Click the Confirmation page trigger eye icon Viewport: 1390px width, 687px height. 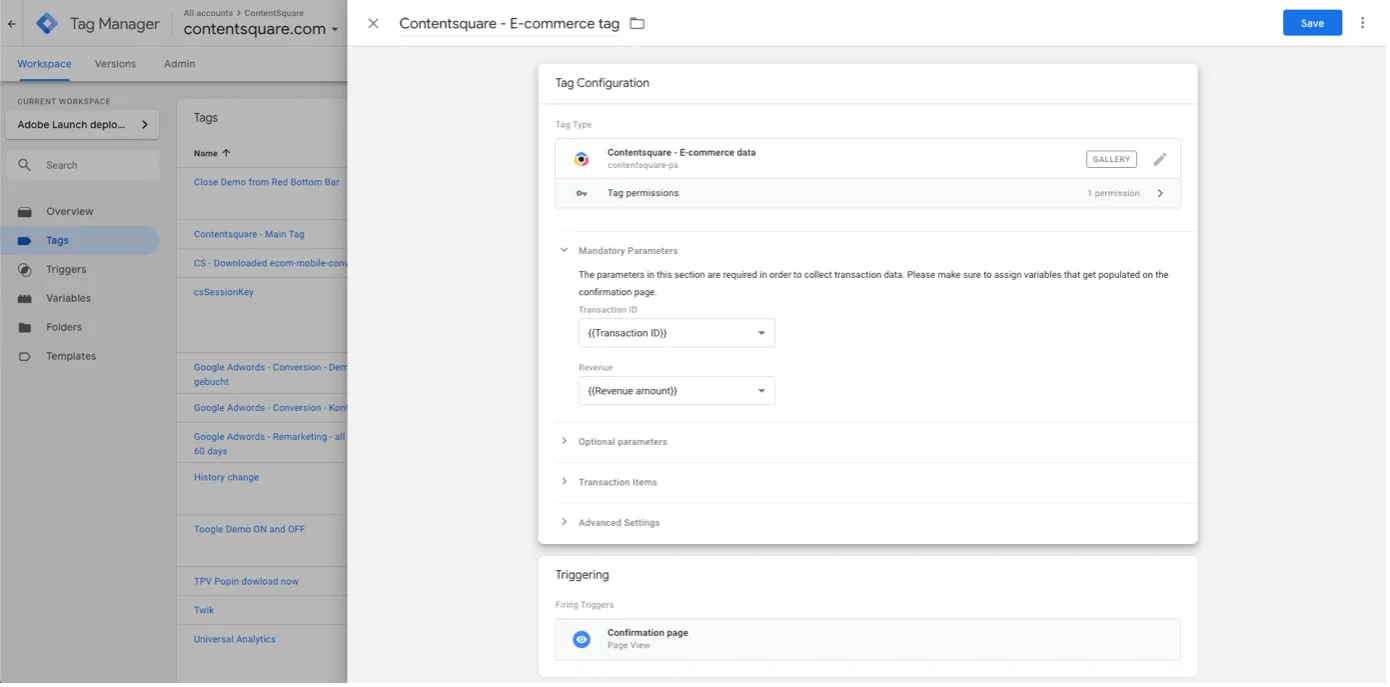581,639
